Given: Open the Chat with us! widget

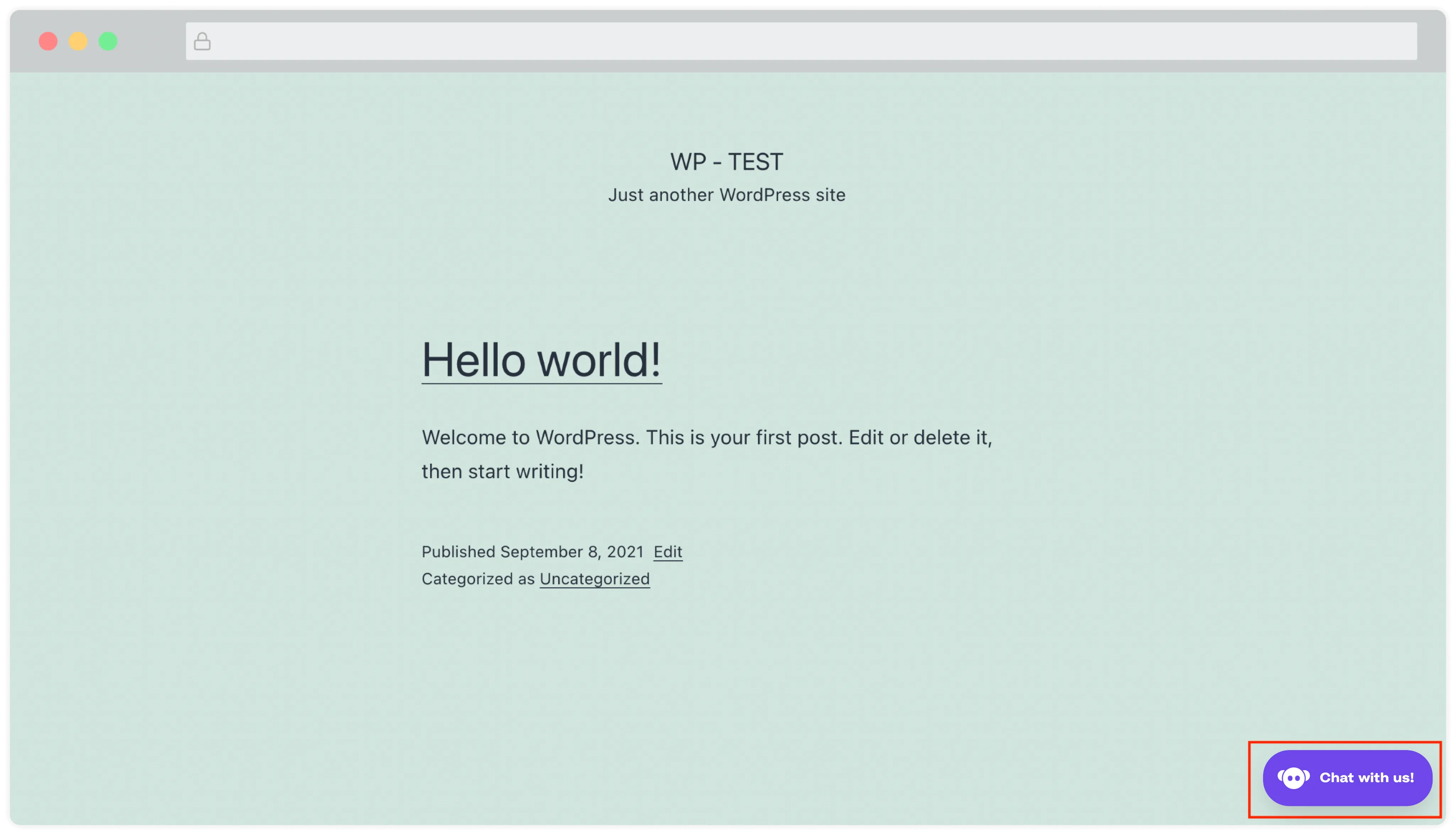Looking at the screenshot, I should [1347, 778].
